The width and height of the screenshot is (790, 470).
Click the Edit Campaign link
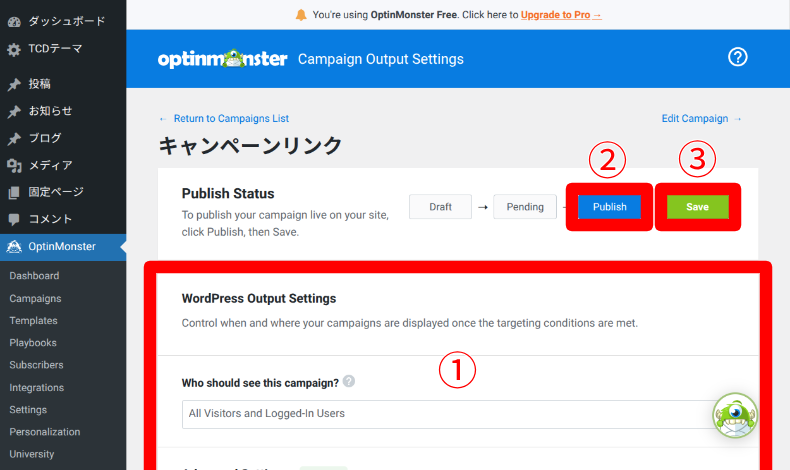(x=701, y=118)
